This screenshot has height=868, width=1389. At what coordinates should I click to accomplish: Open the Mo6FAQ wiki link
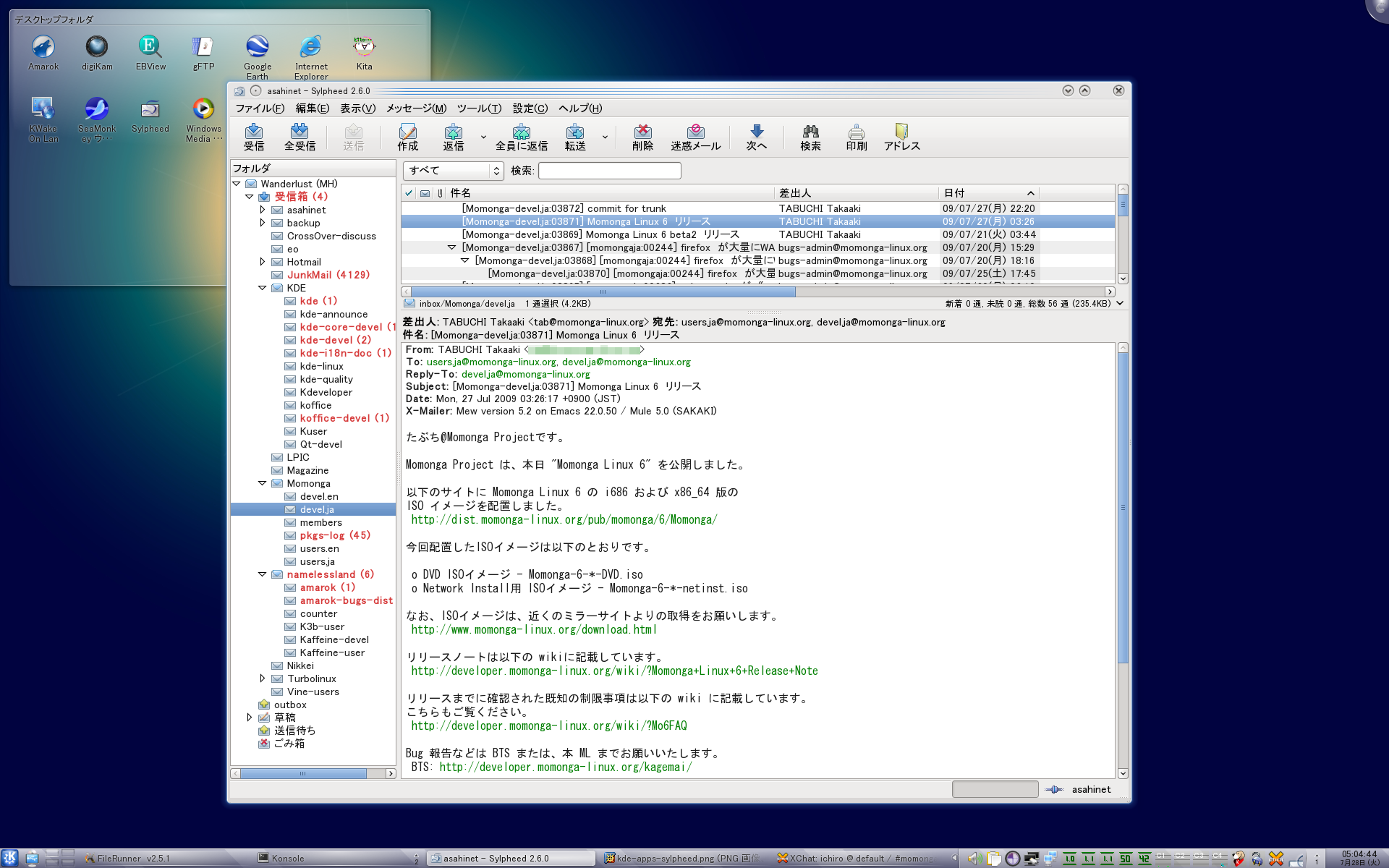(549, 726)
